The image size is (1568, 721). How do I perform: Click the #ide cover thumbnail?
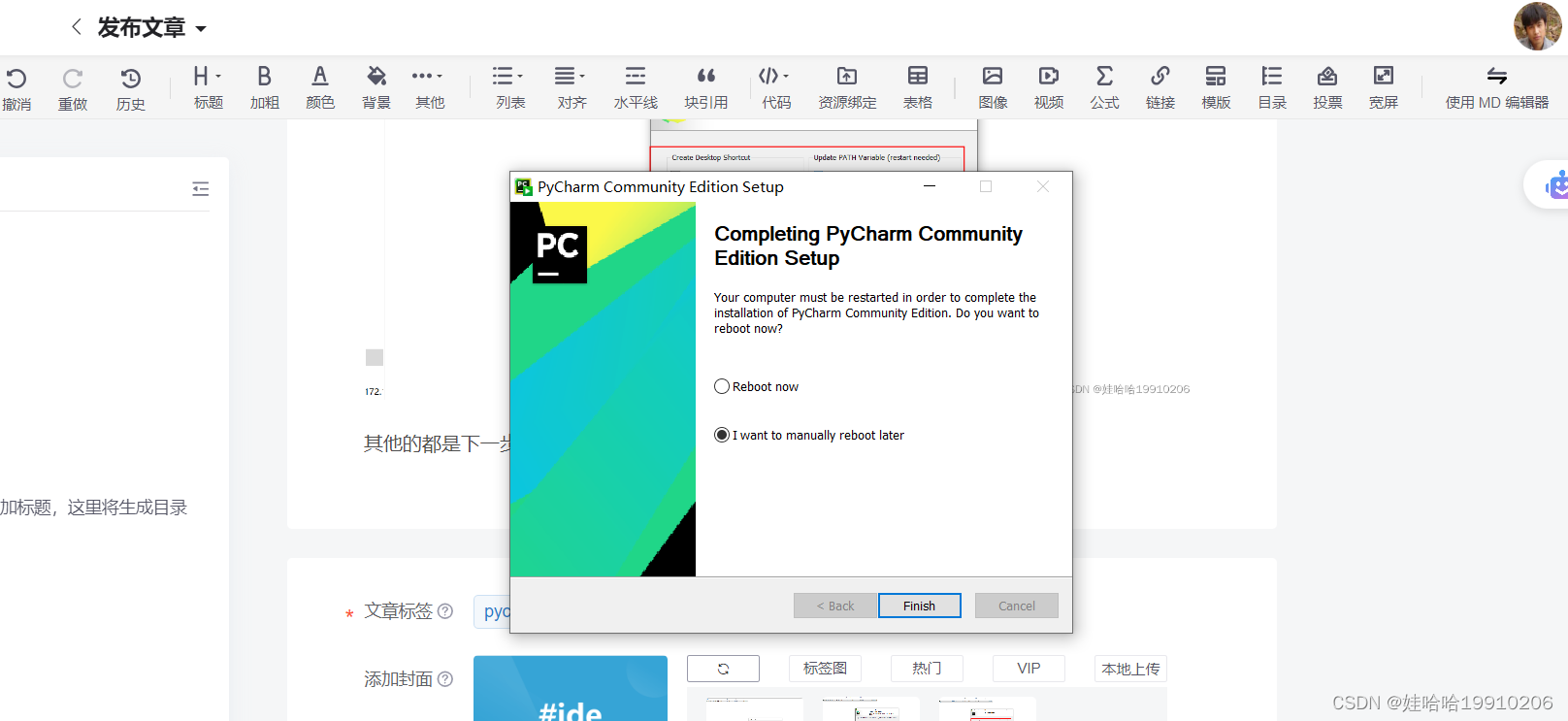click(571, 688)
